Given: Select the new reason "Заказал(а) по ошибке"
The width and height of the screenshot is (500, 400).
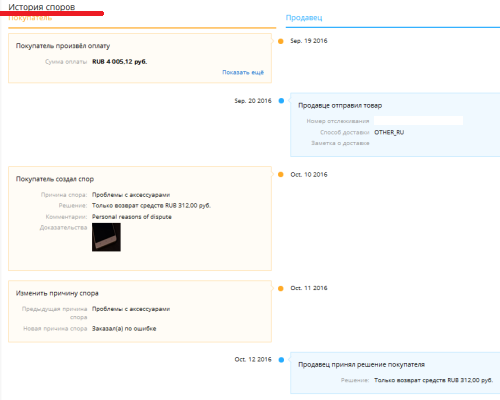Looking at the screenshot, I should [124, 329].
